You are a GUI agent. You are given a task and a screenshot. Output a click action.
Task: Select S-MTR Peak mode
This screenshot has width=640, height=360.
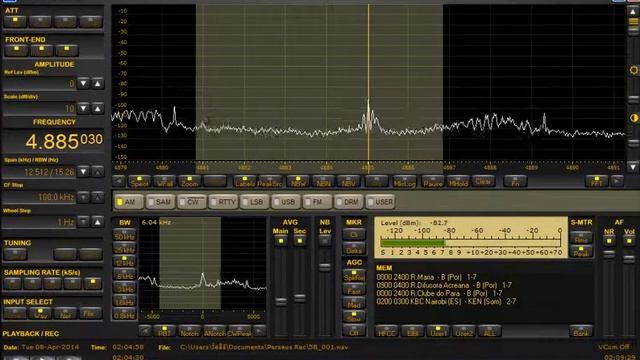(581, 252)
